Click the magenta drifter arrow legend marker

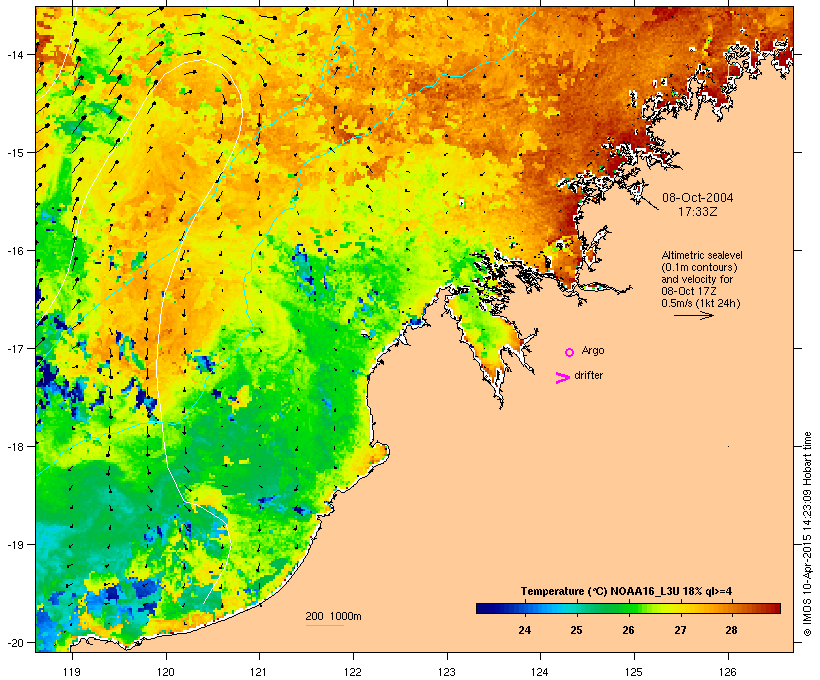(x=563, y=378)
